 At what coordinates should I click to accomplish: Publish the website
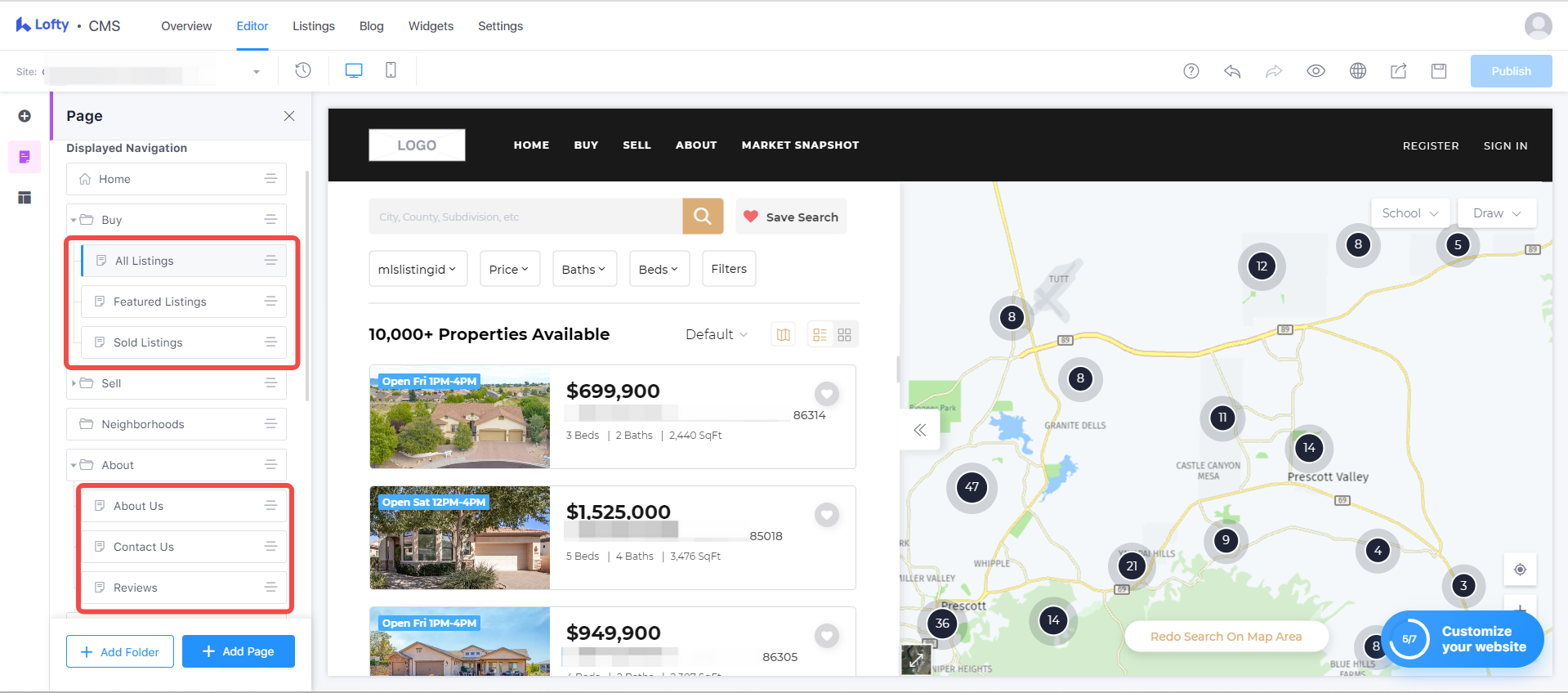click(x=1511, y=71)
